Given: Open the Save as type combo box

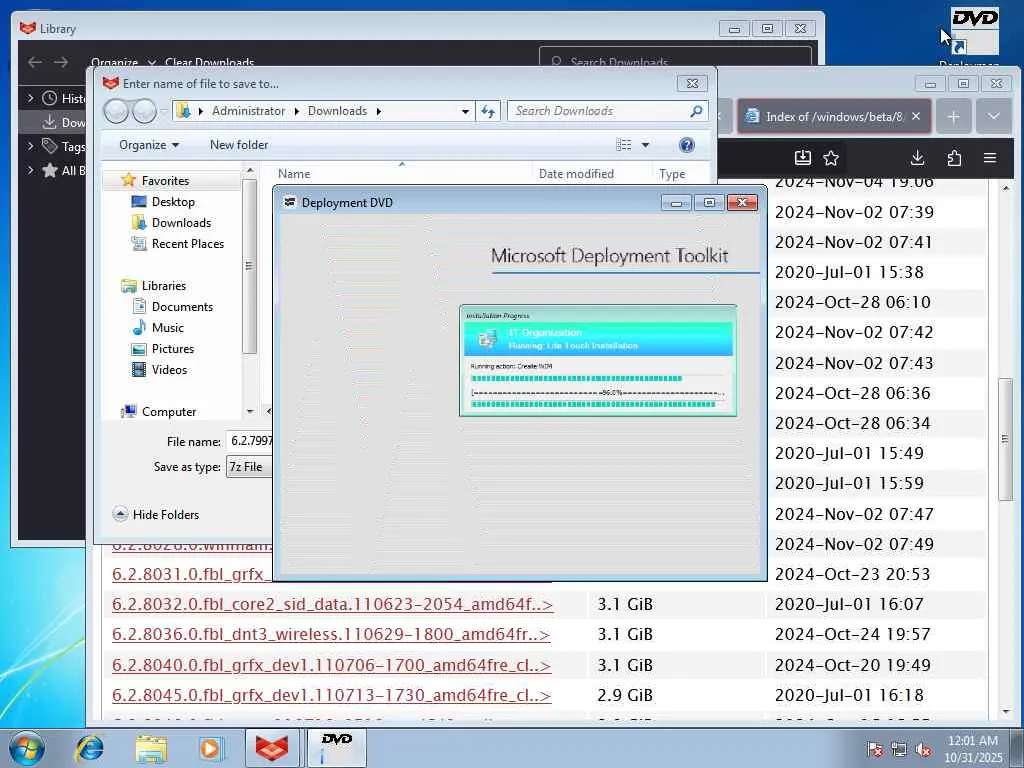Looking at the screenshot, I should pyautogui.click(x=249, y=467).
